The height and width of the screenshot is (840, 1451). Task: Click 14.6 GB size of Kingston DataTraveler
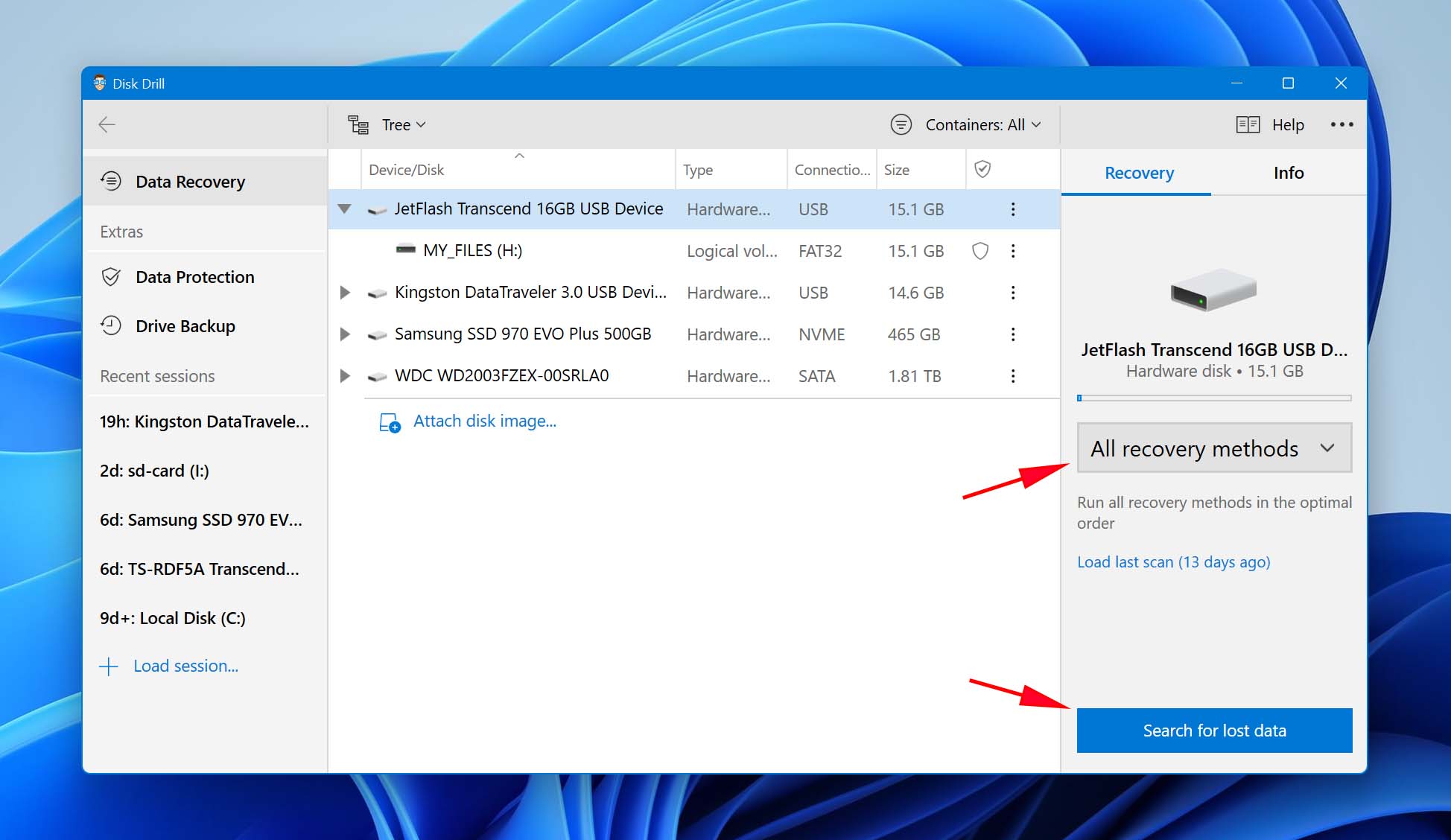(x=915, y=293)
